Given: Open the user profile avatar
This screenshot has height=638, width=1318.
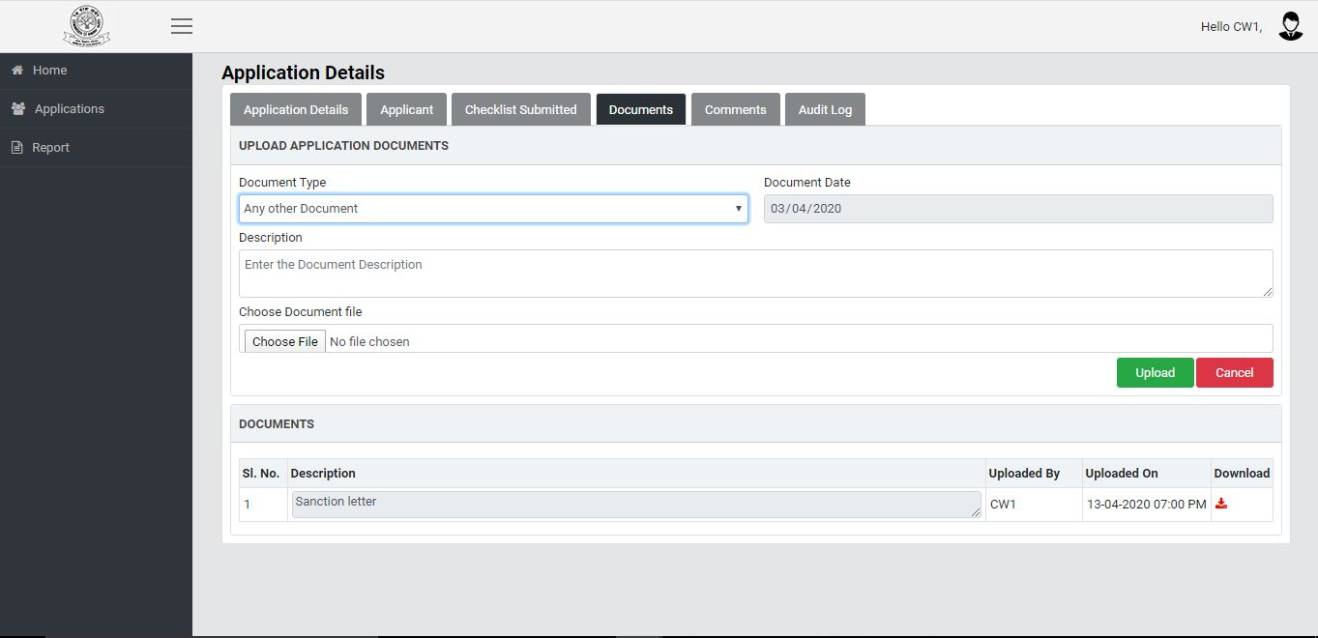Looking at the screenshot, I should (1291, 27).
